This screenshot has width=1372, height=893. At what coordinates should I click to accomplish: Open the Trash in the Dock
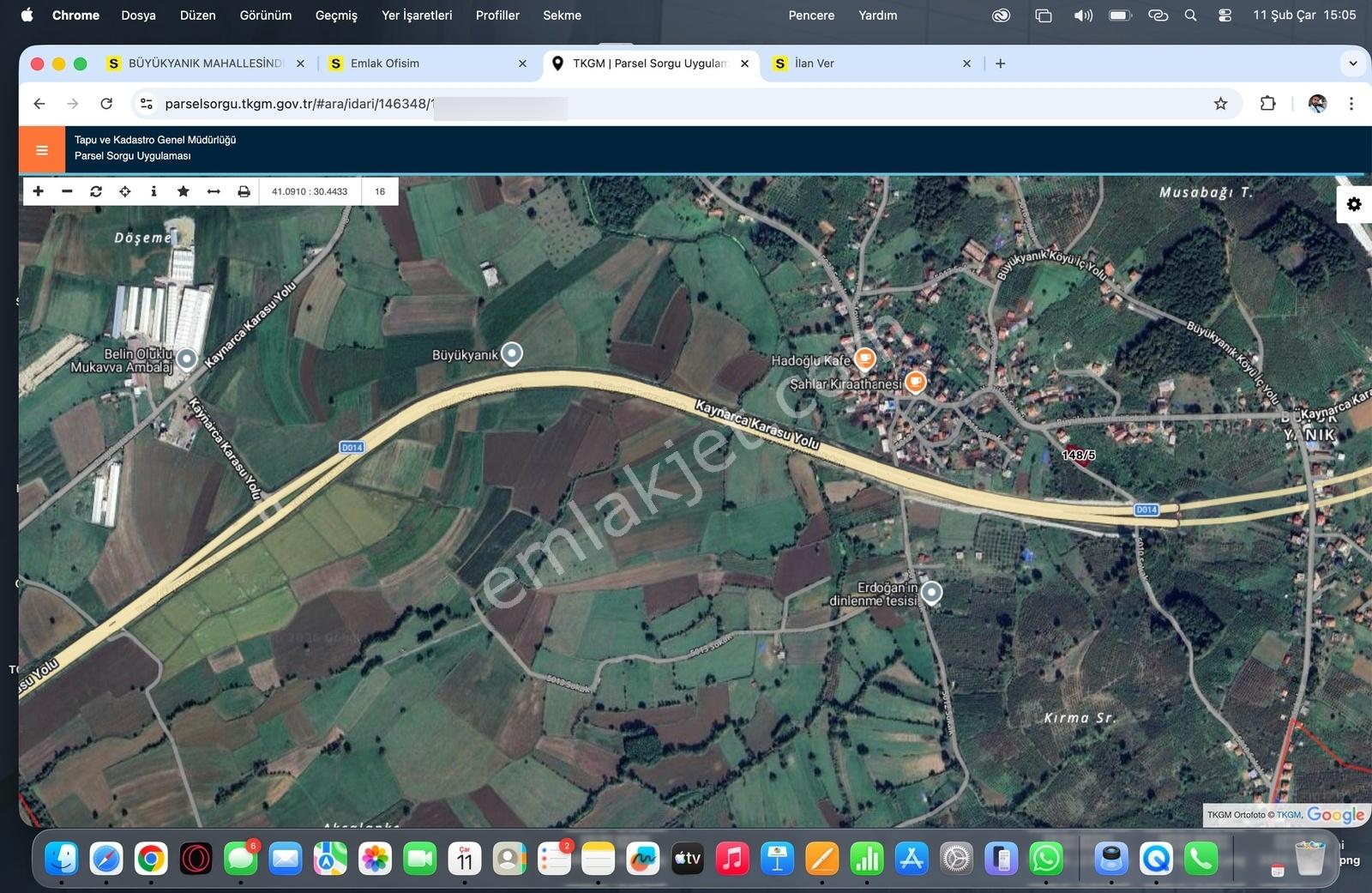coord(1309,859)
